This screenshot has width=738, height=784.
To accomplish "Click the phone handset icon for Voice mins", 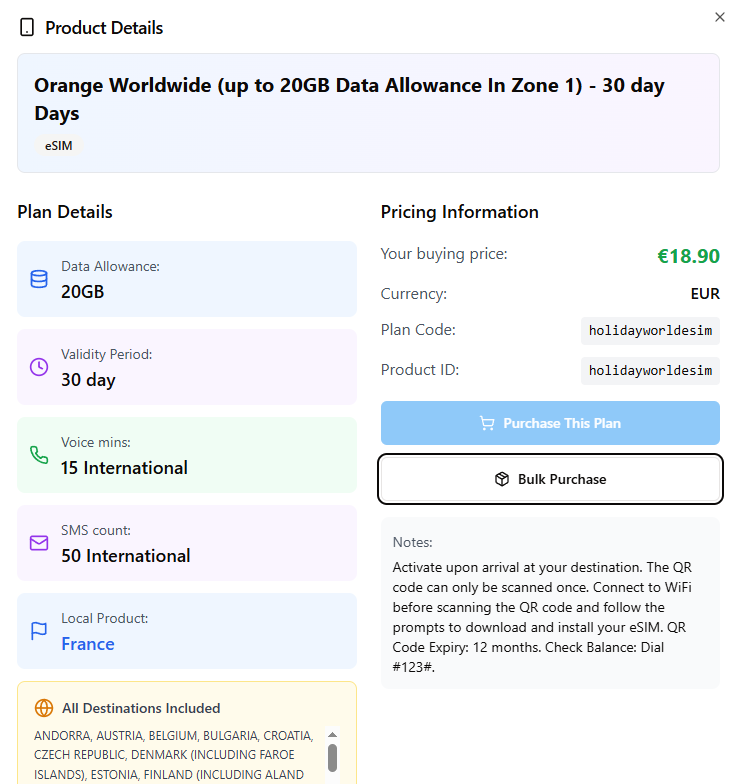I will [x=39, y=455].
